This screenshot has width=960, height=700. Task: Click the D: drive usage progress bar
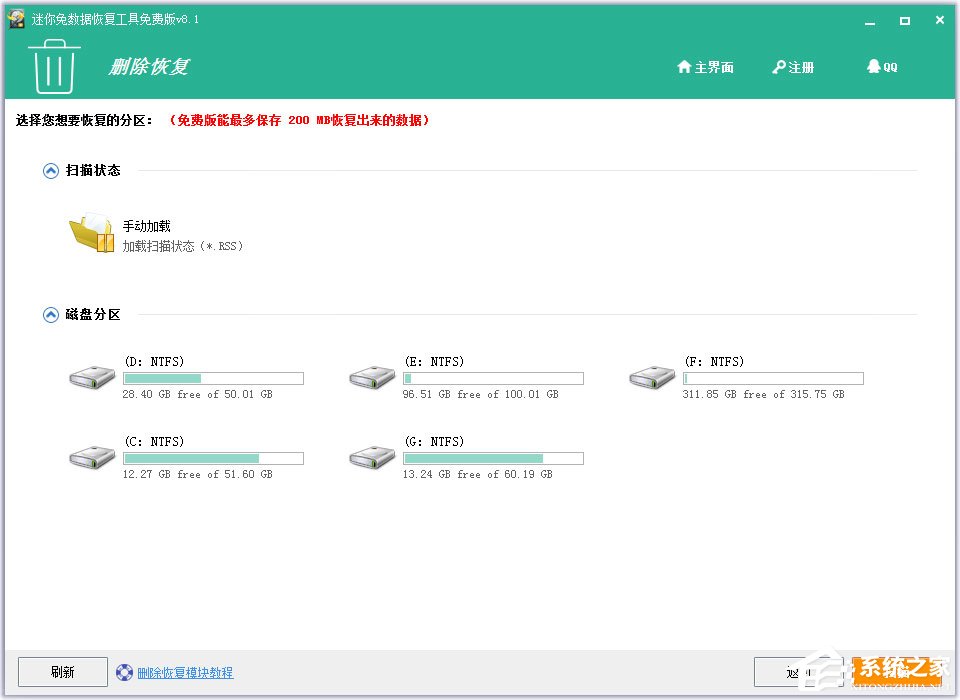[x=212, y=378]
